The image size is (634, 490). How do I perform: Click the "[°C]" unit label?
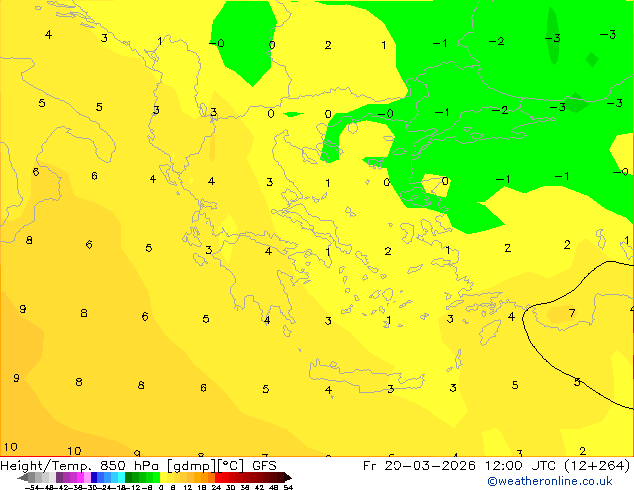(x=231, y=466)
